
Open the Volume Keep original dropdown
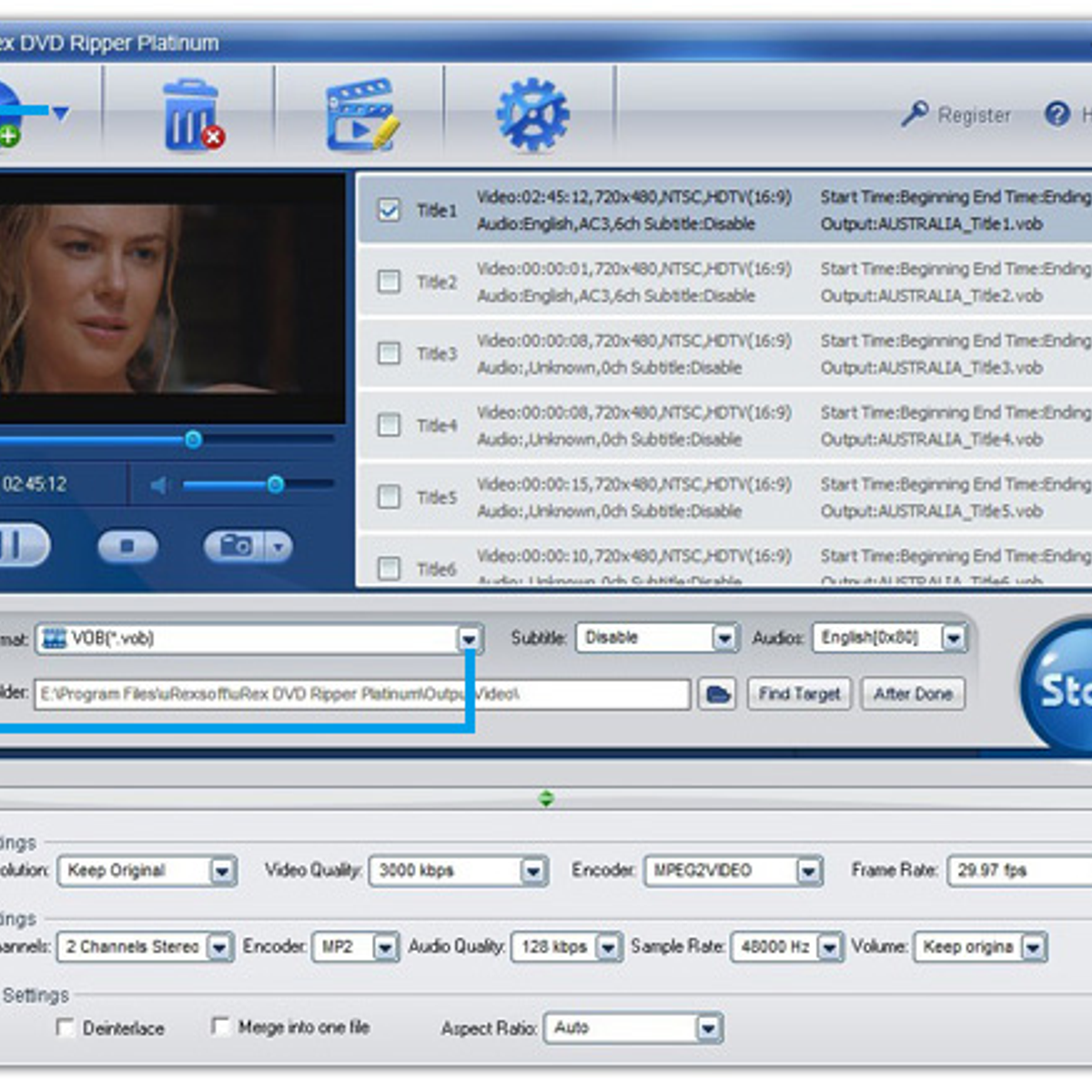[1033, 947]
